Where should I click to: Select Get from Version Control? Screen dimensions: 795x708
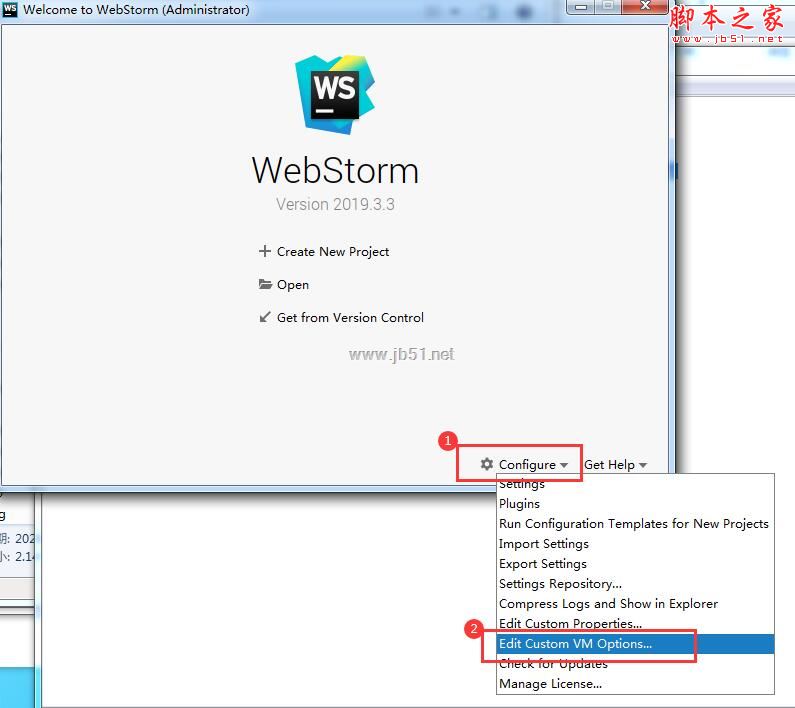(x=350, y=317)
